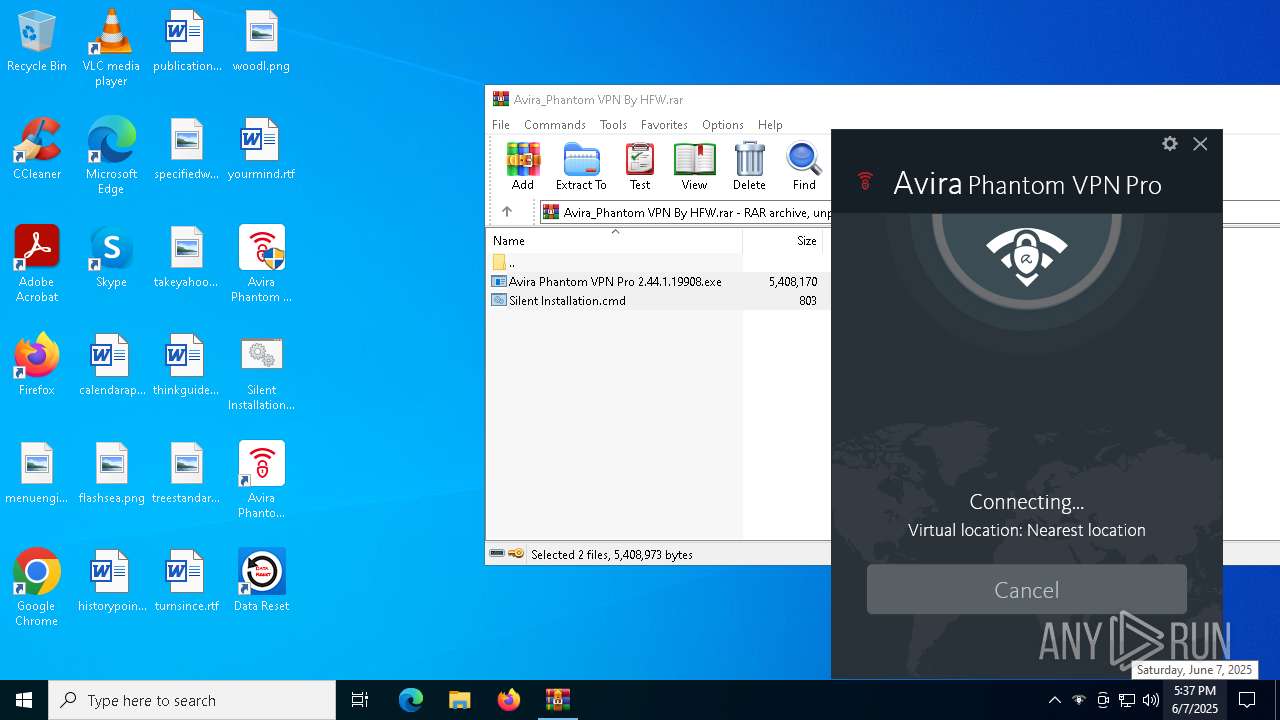This screenshot has height=720, width=1280.
Task: Cancel the VPN connection attempt
Action: click(1027, 590)
